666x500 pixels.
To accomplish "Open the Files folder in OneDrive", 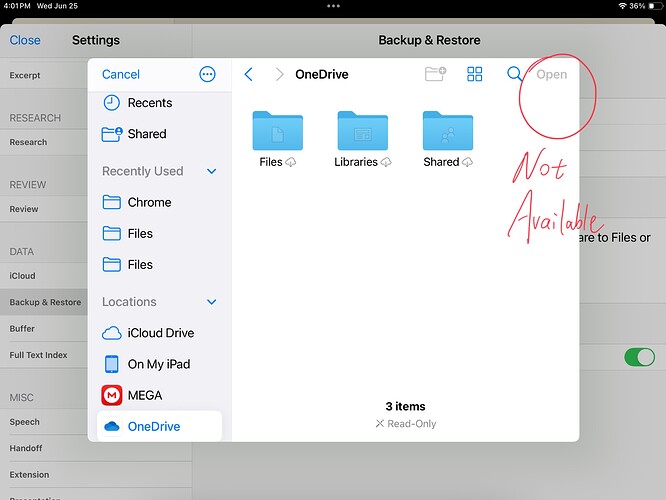I will coord(277,130).
